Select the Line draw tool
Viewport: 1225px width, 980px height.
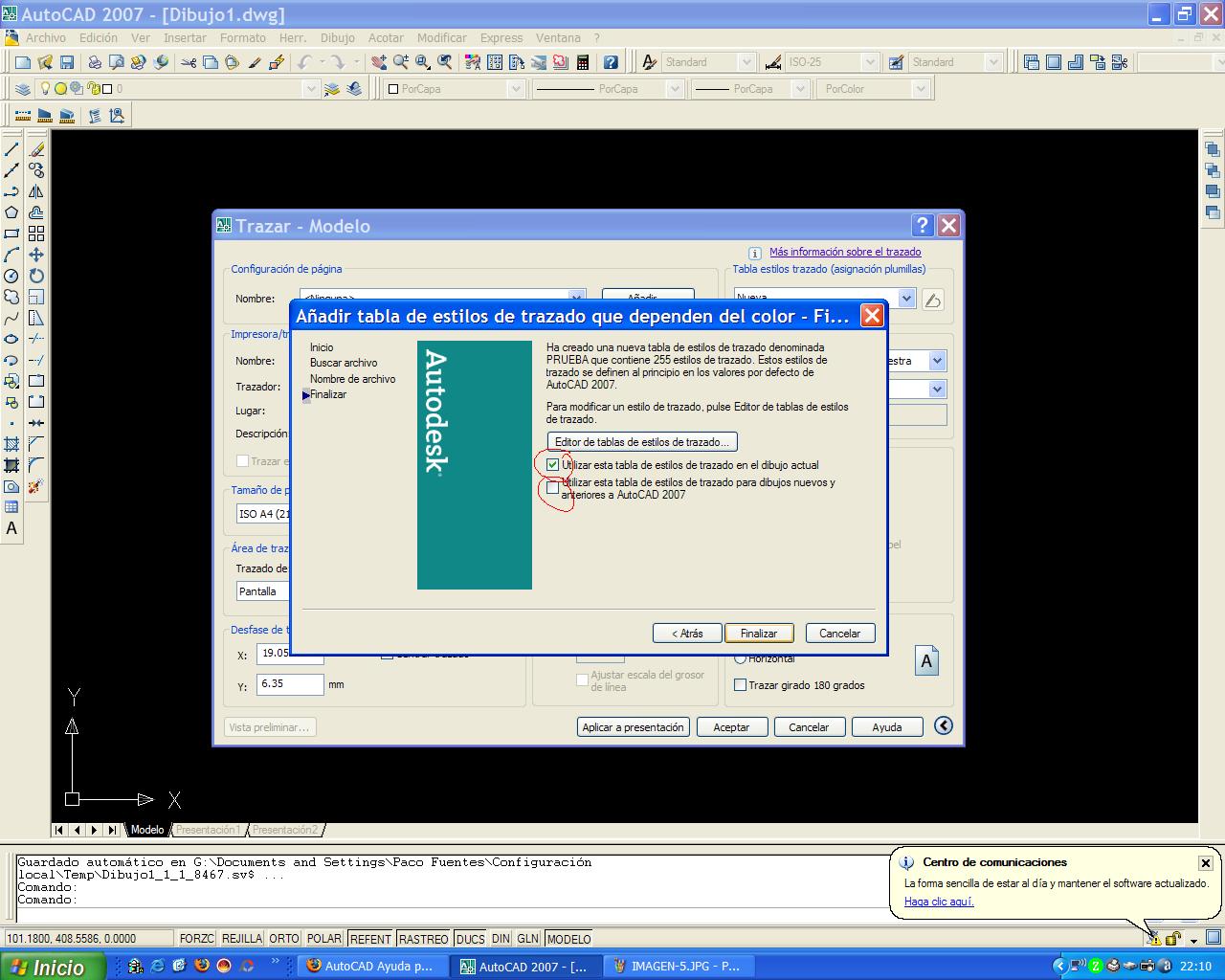click(11, 149)
